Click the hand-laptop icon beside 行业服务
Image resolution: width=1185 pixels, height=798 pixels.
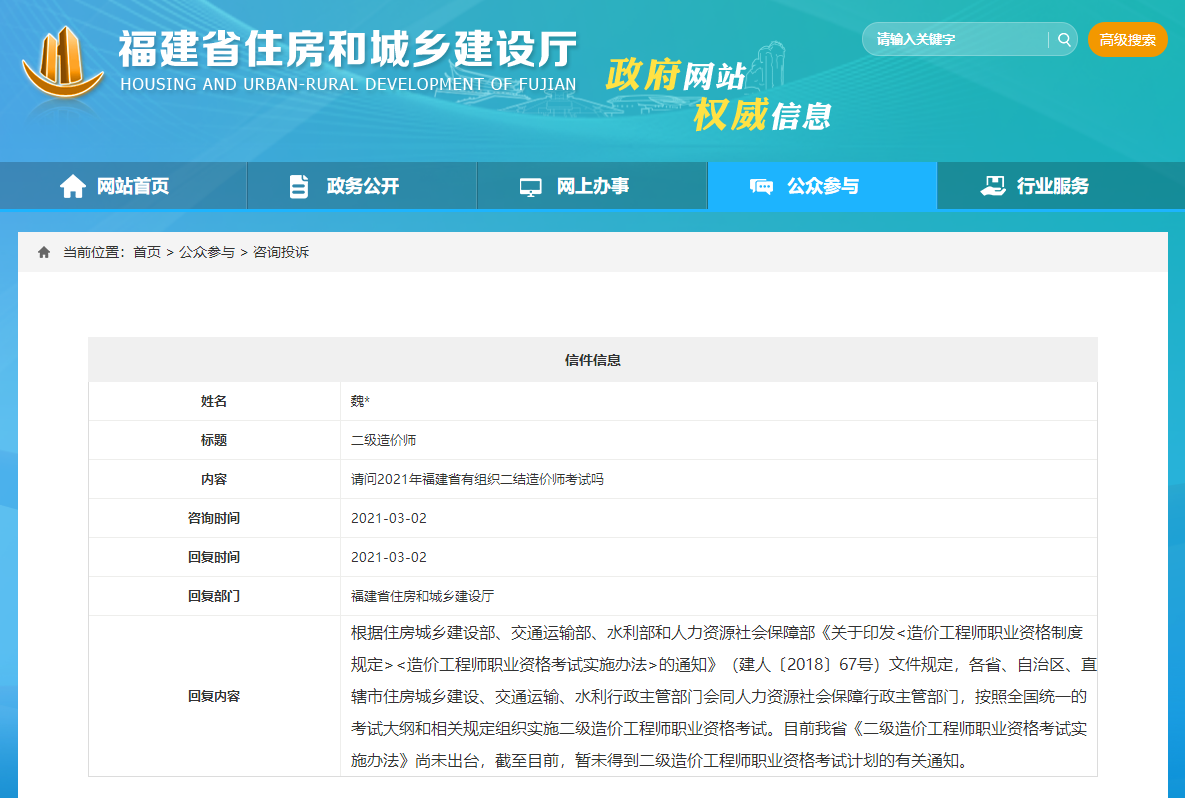(992, 186)
